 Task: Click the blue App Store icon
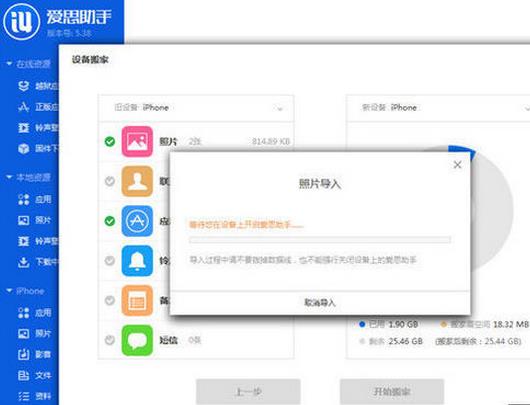click(137, 221)
